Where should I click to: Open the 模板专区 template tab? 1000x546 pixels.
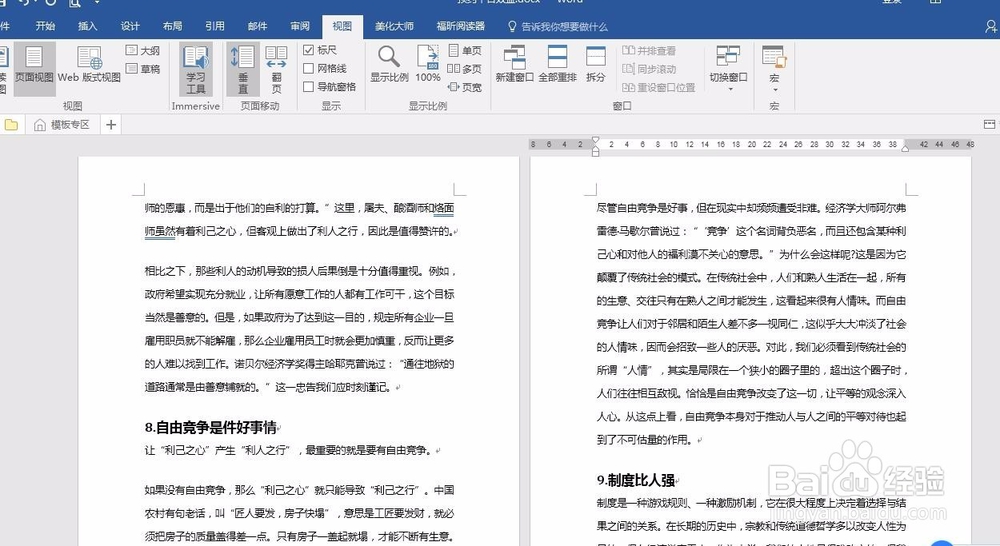(x=62, y=124)
